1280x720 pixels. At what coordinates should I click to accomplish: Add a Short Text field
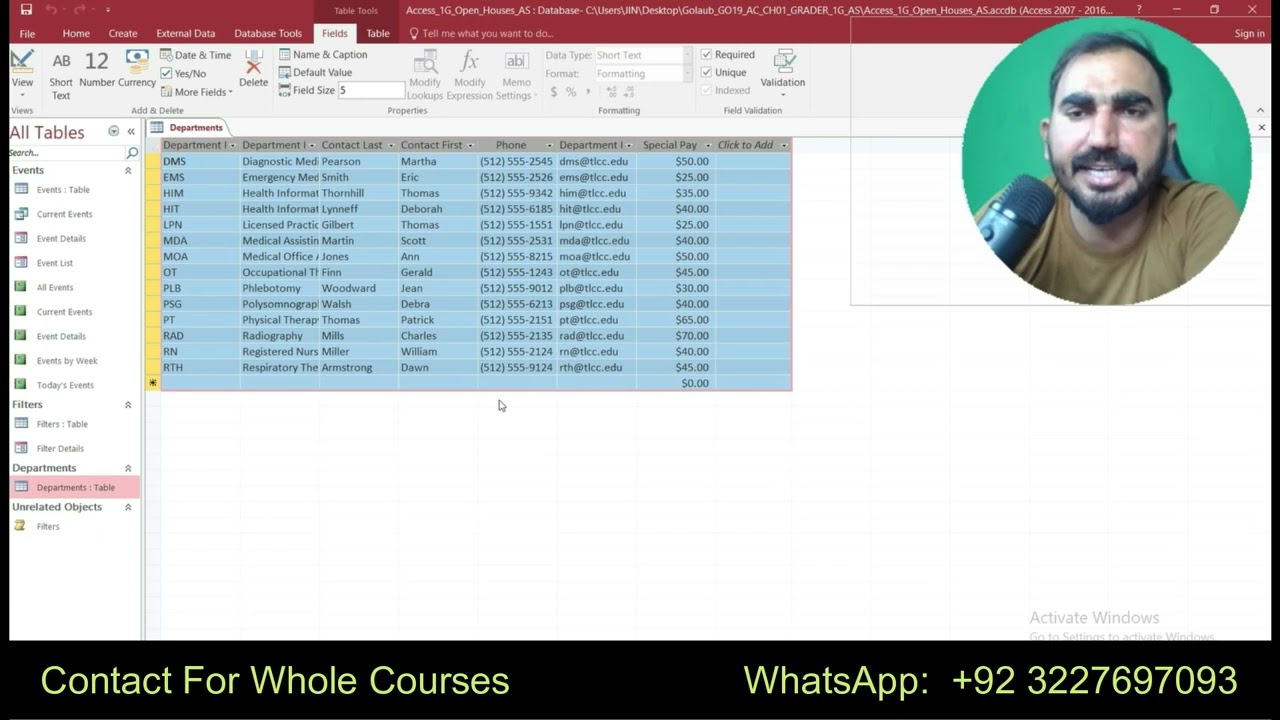[61, 74]
